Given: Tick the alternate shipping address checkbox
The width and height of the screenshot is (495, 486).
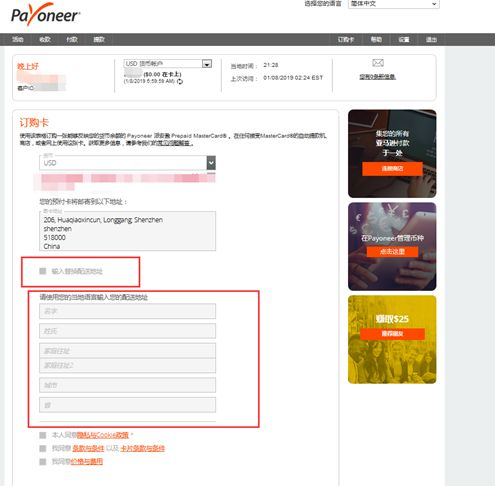Looking at the screenshot, I should click(x=43, y=271).
